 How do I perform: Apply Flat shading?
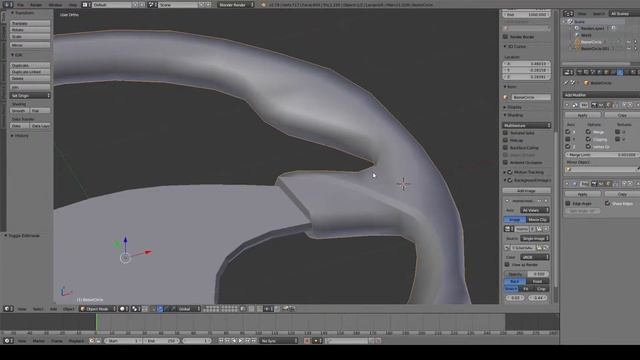pyautogui.click(x=40, y=111)
